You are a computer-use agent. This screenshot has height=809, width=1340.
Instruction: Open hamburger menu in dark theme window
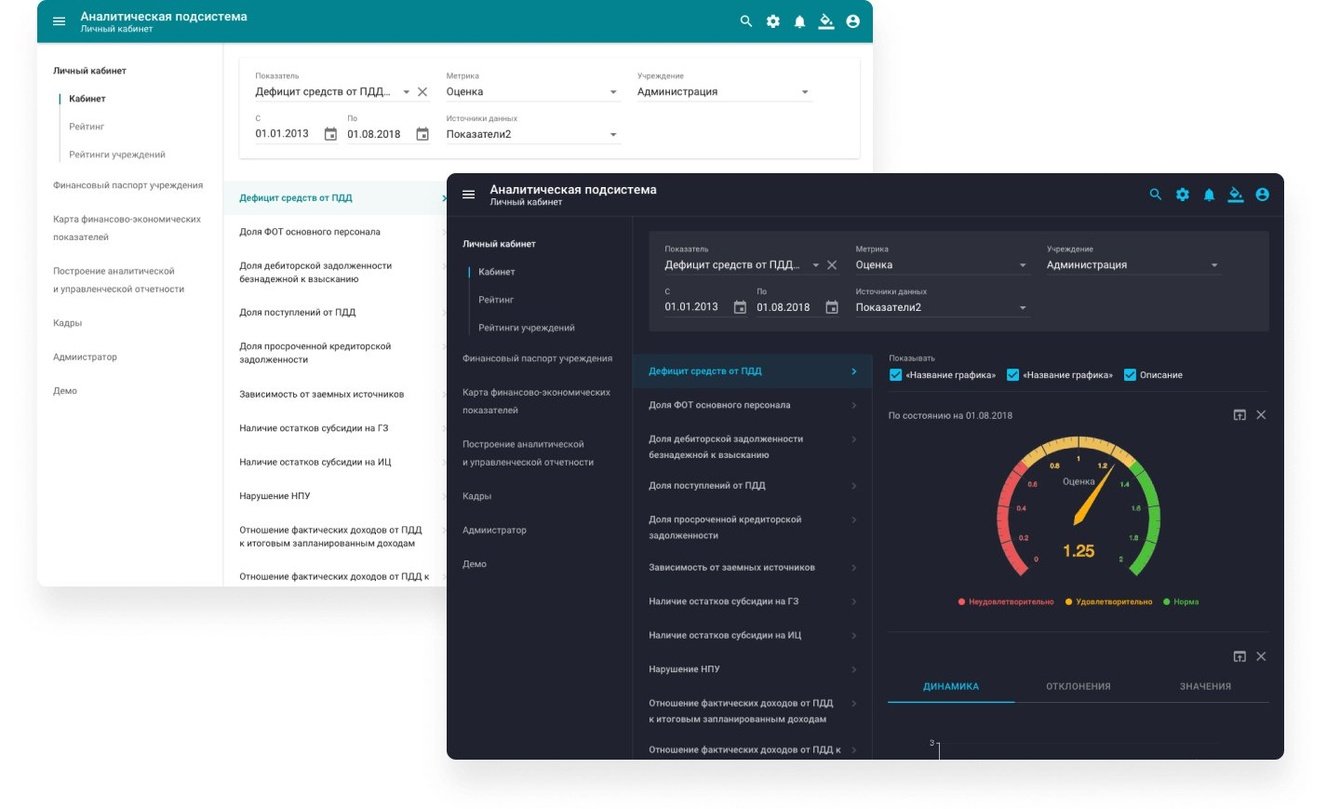468,194
